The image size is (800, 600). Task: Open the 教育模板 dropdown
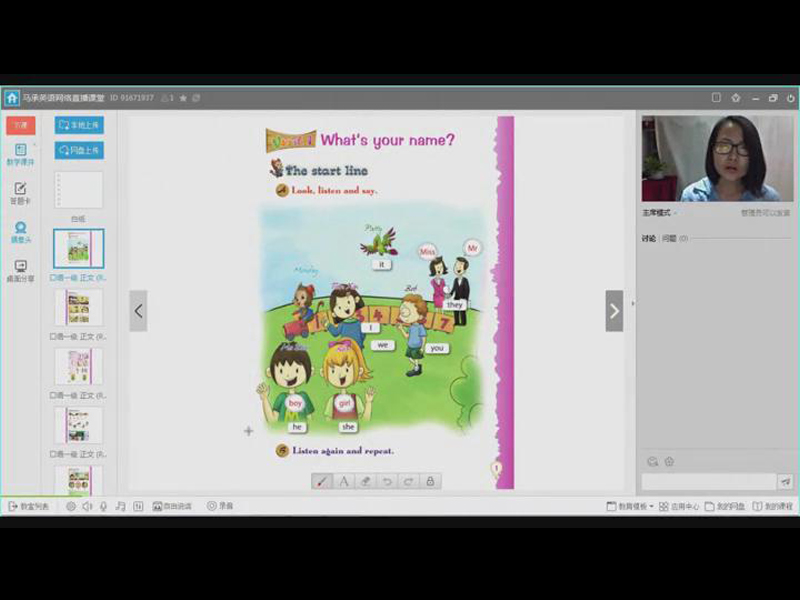click(630, 507)
